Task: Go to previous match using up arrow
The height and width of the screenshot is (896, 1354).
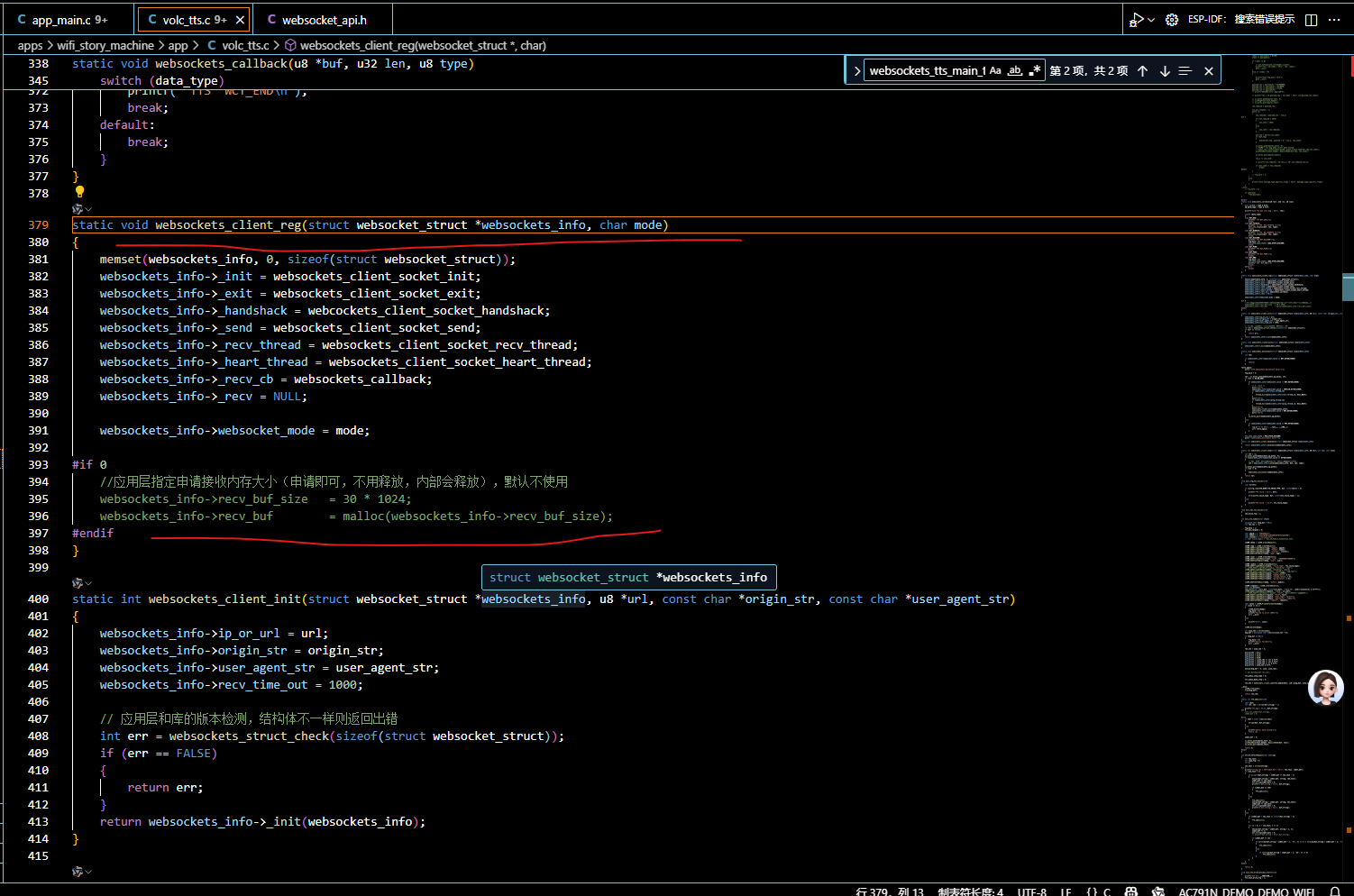Action: click(1142, 71)
